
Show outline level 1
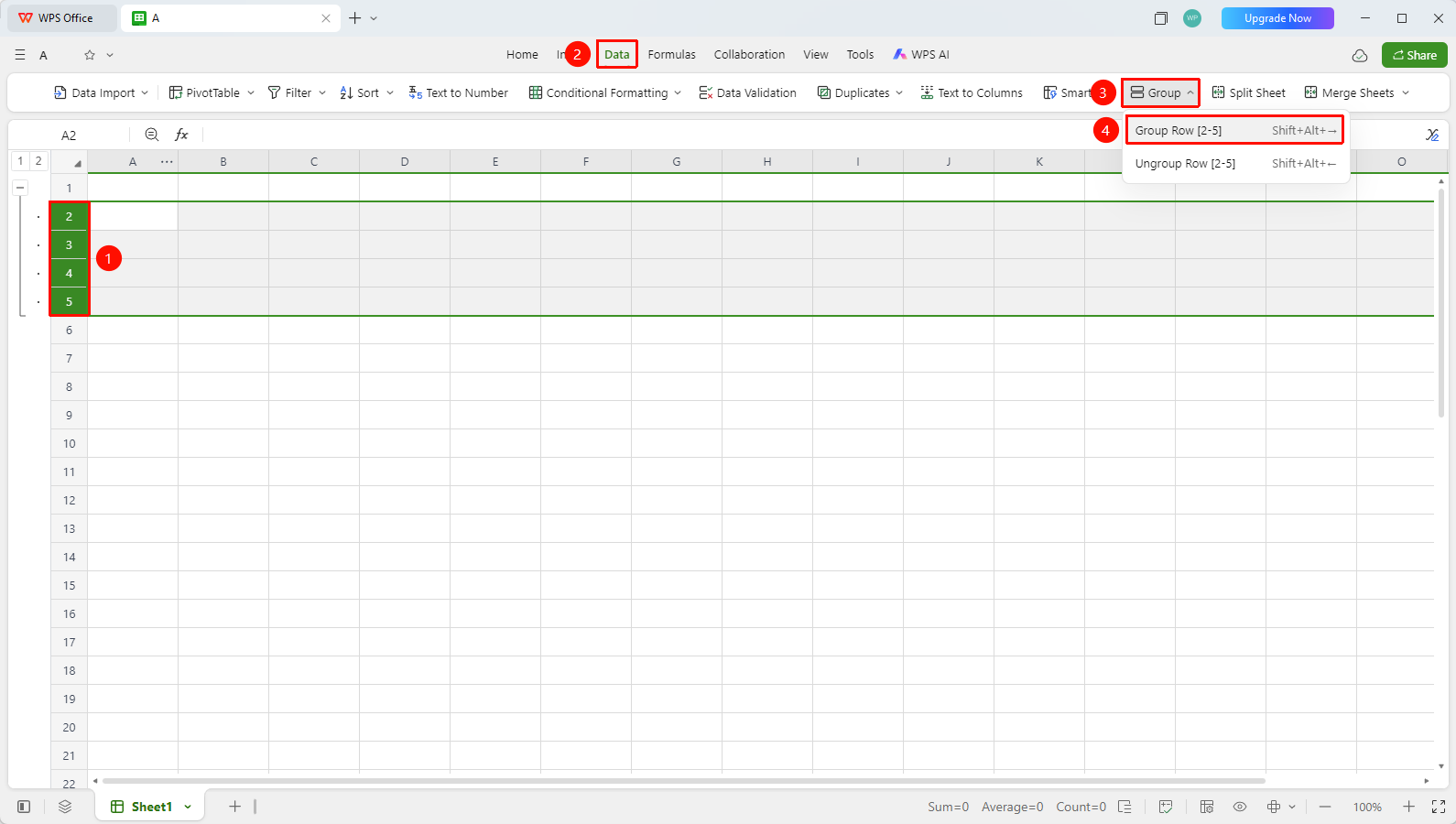click(x=20, y=161)
